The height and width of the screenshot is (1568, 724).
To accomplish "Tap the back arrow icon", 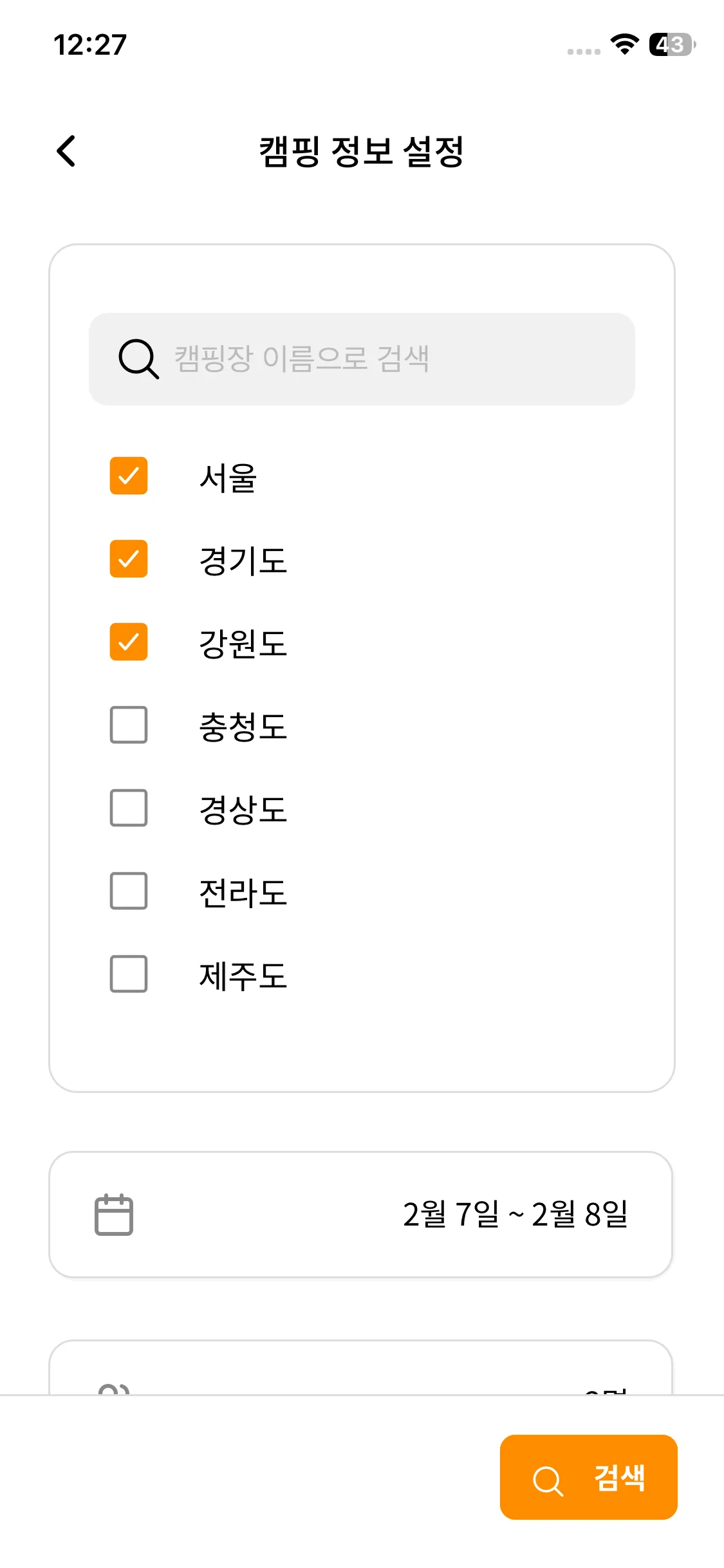I will pos(66,151).
